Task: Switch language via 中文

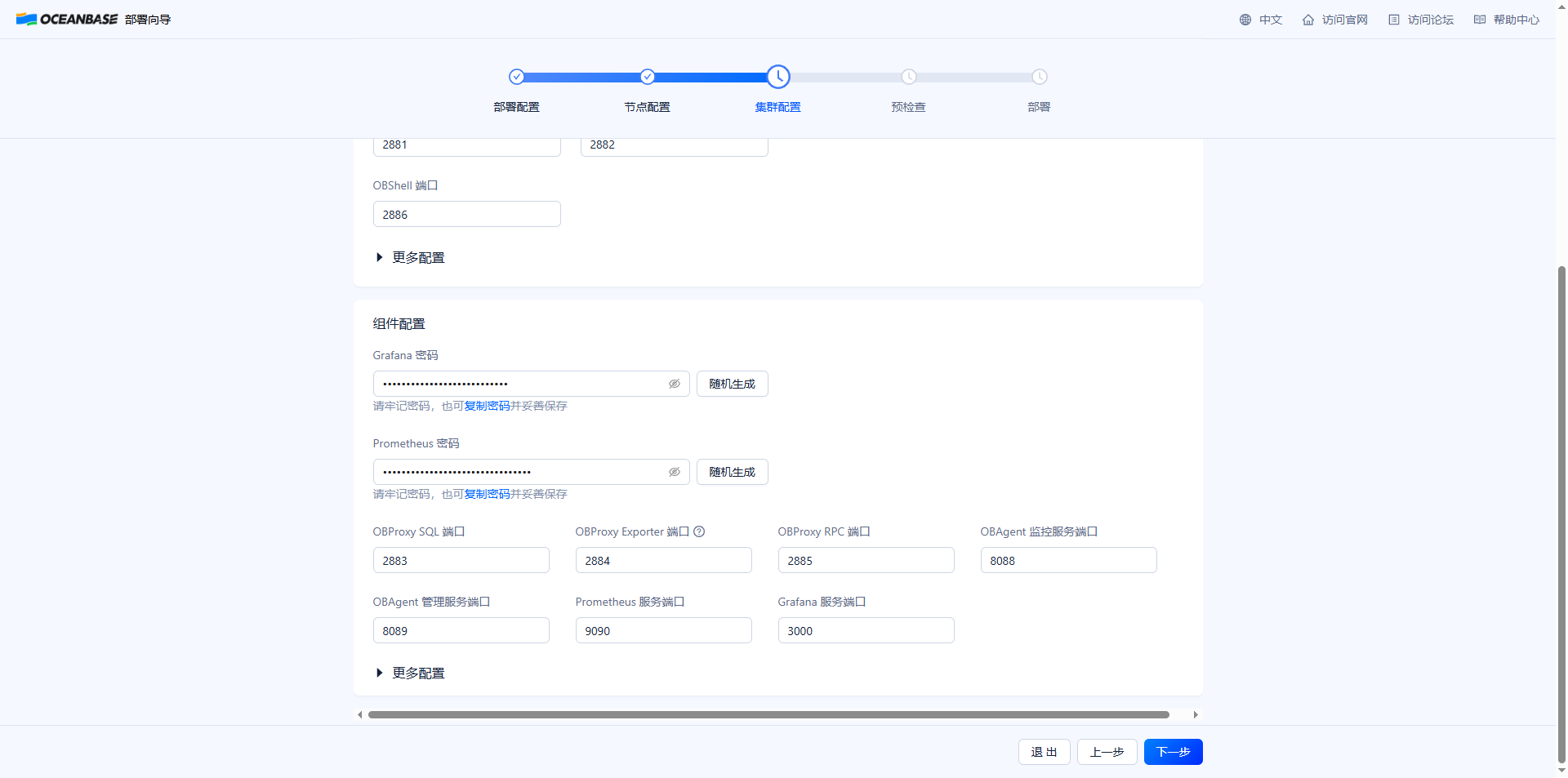Action: pos(1271,20)
